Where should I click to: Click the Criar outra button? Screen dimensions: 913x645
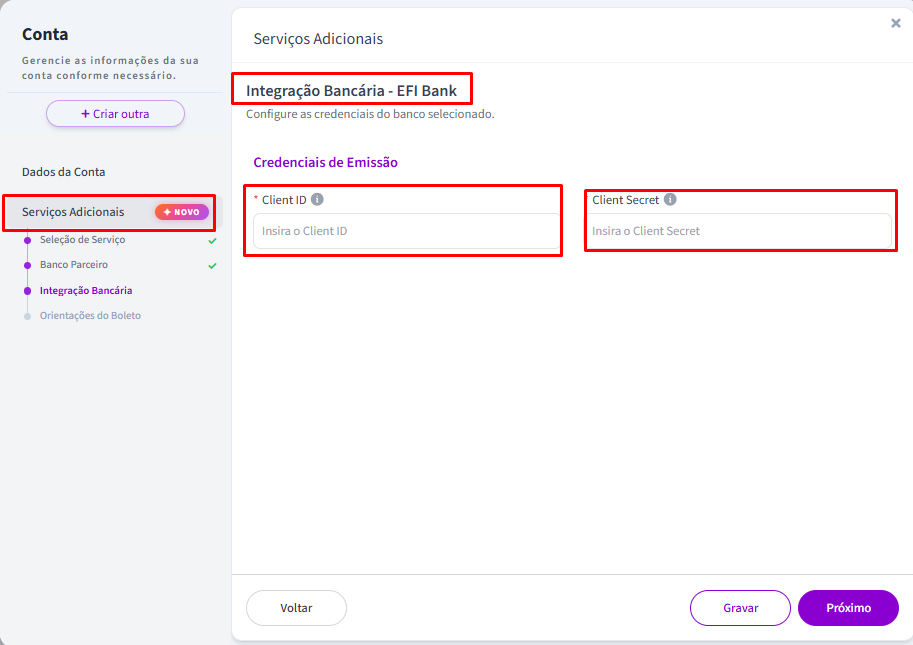pyautogui.click(x=115, y=114)
